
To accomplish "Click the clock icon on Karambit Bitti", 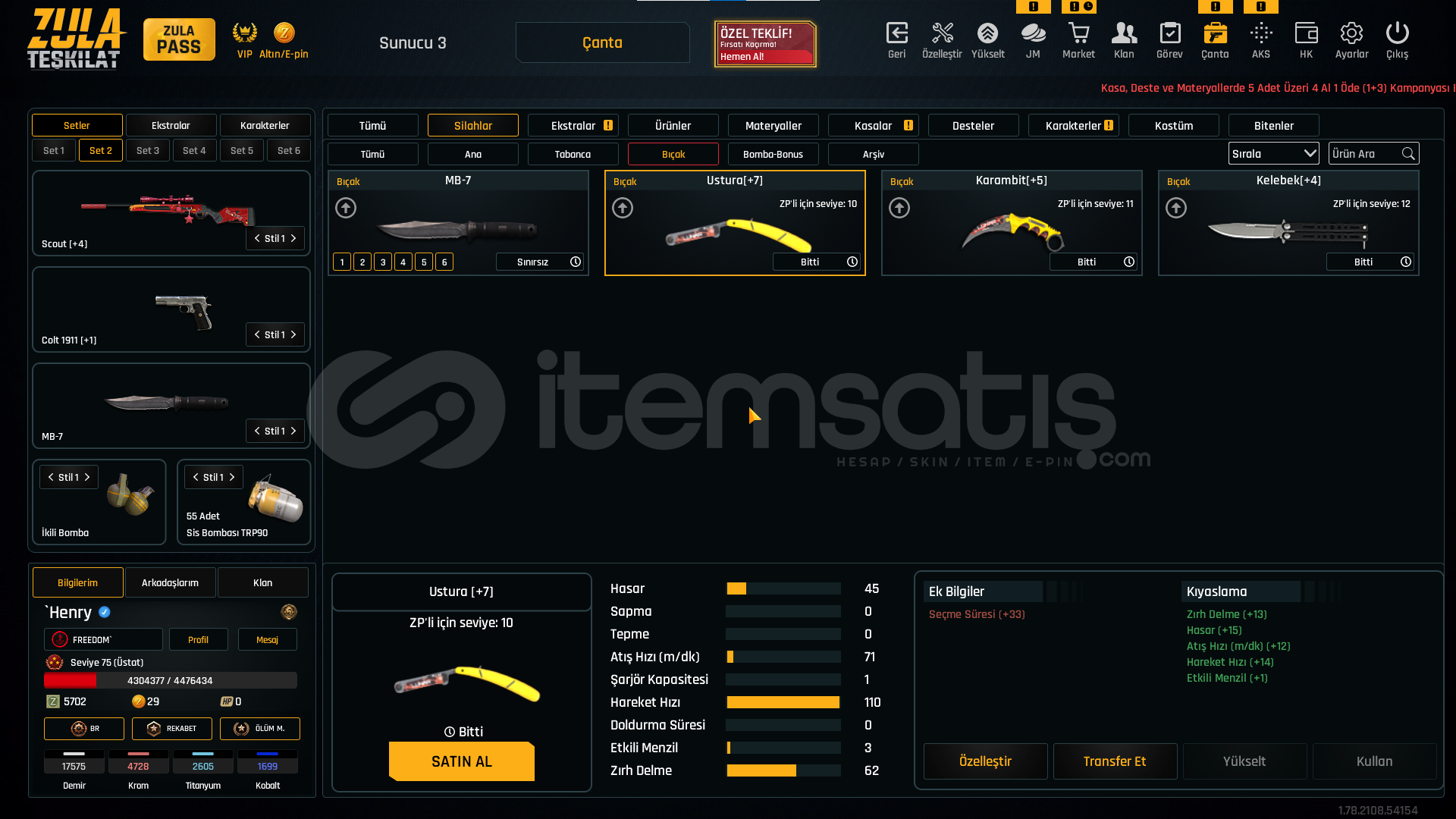I will click(x=1129, y=262).
